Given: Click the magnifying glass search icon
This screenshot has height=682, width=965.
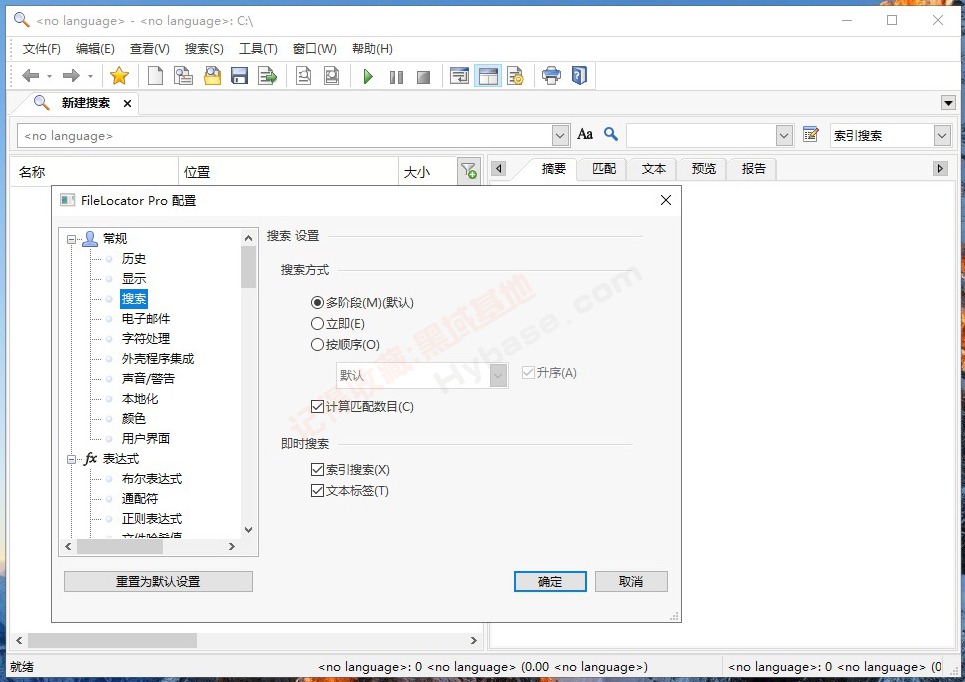Looking at the screenshot, I should click(610, 134).
